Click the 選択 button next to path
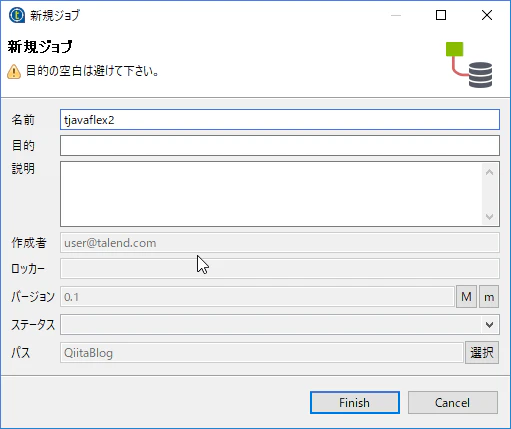Viewport: 511px width, 429px height. (x=482, y=352)
